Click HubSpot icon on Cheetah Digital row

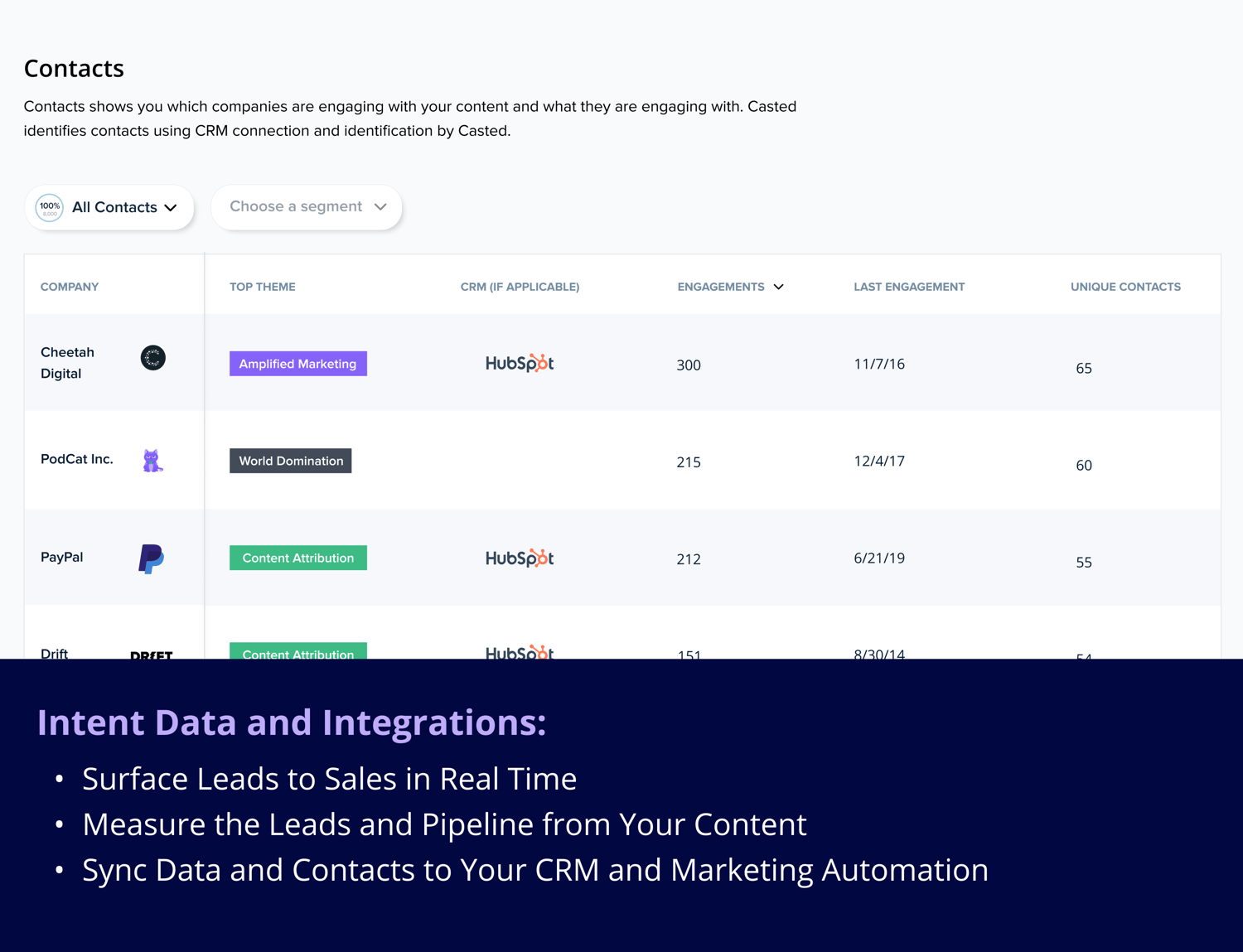coord(520,363)
